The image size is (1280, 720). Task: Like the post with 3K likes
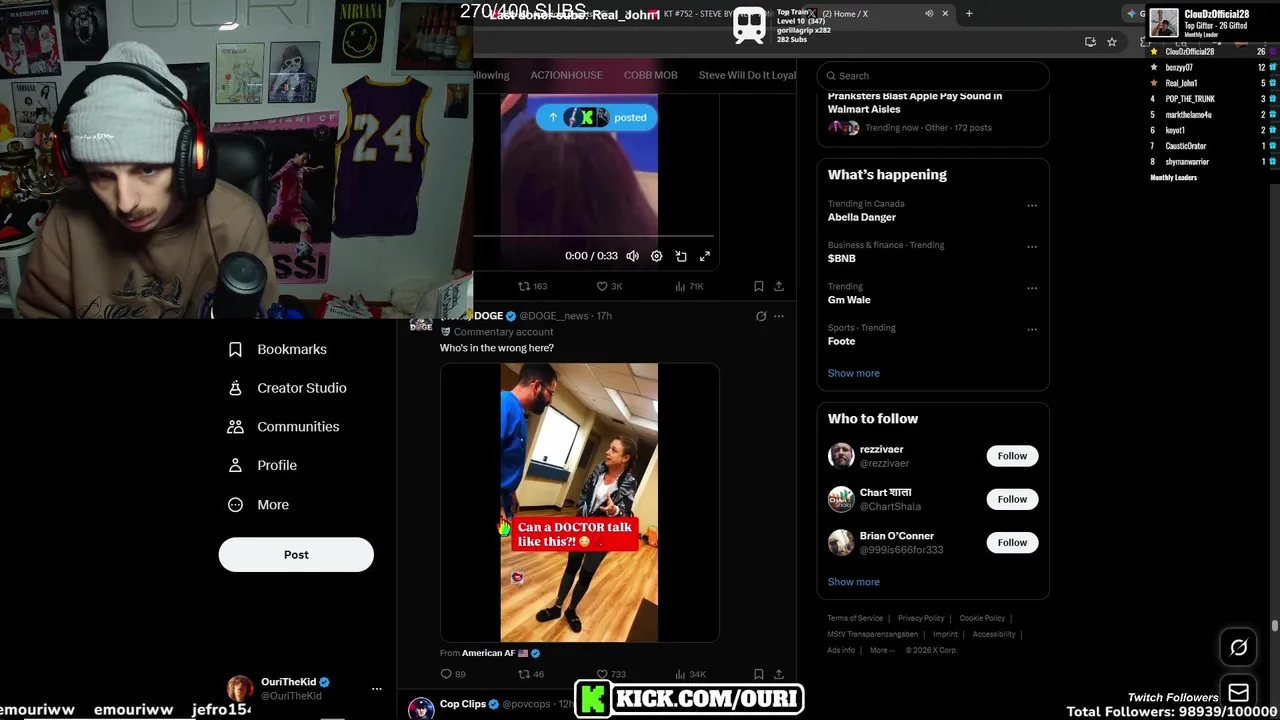[609, 286]
